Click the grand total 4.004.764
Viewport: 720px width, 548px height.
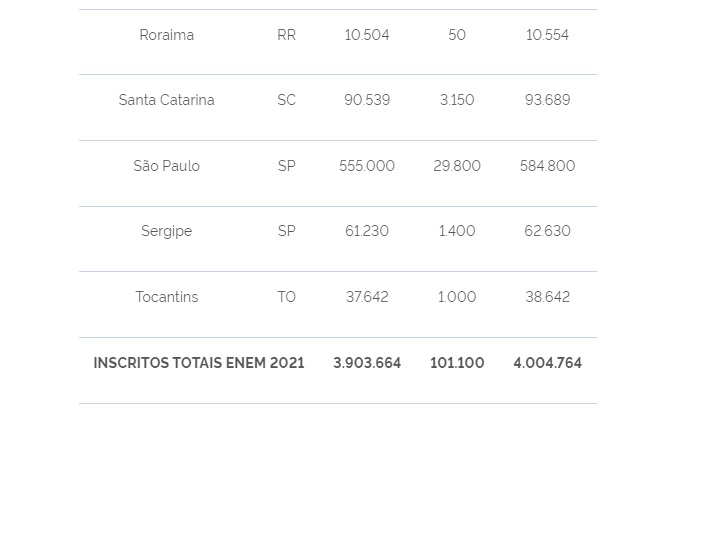(547, 363)
